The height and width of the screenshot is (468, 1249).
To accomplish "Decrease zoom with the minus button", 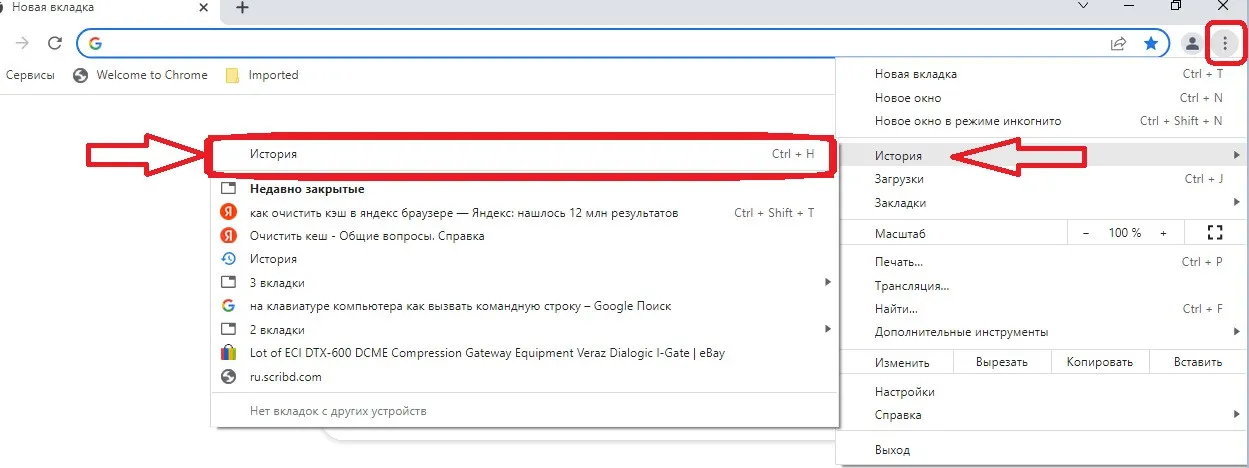I will pyautogui.click(x=1086, y=233).
